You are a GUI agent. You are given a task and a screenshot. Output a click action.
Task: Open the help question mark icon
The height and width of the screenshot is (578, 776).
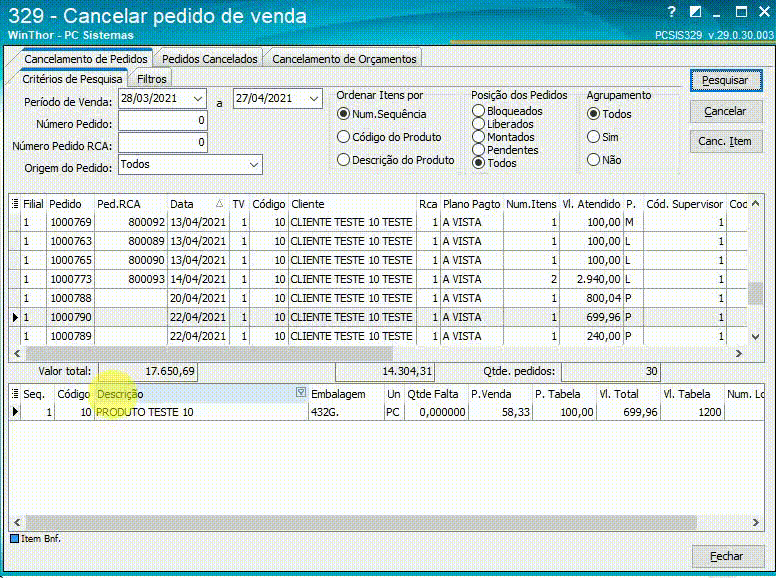pos(671,12)
